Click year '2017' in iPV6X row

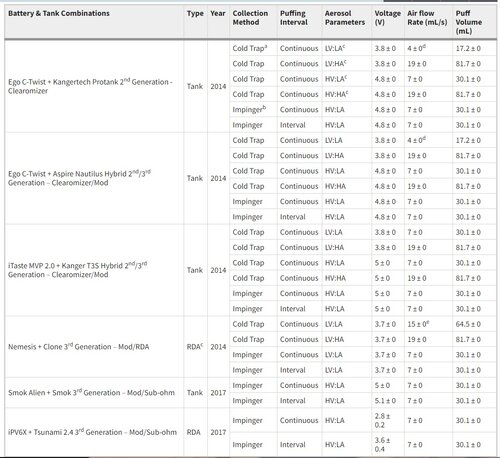click(218, 432)
